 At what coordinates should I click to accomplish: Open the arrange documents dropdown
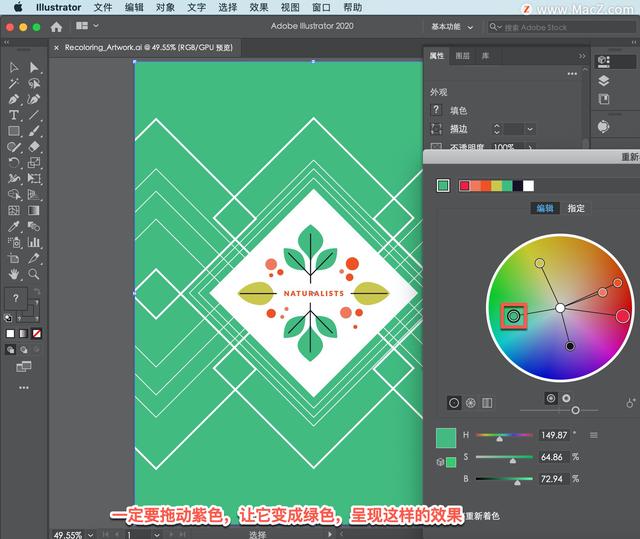coord(87,26)
